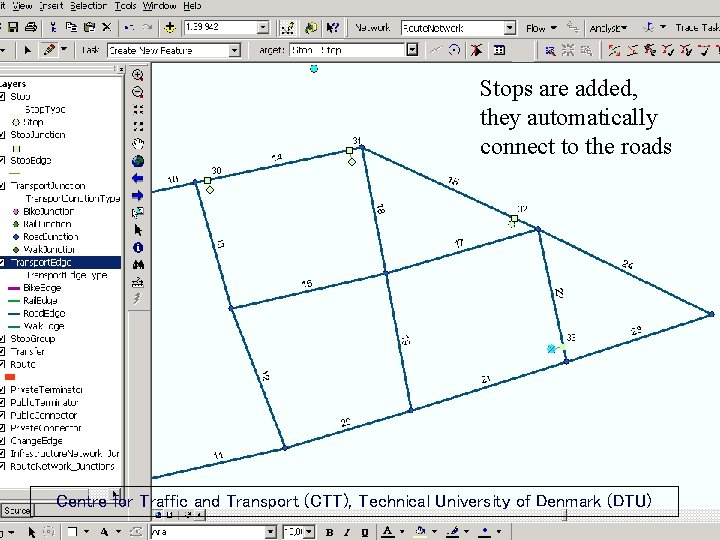Open the View menu
The height and width of the screenshot is (540, 720).
[x=22, y=6]
